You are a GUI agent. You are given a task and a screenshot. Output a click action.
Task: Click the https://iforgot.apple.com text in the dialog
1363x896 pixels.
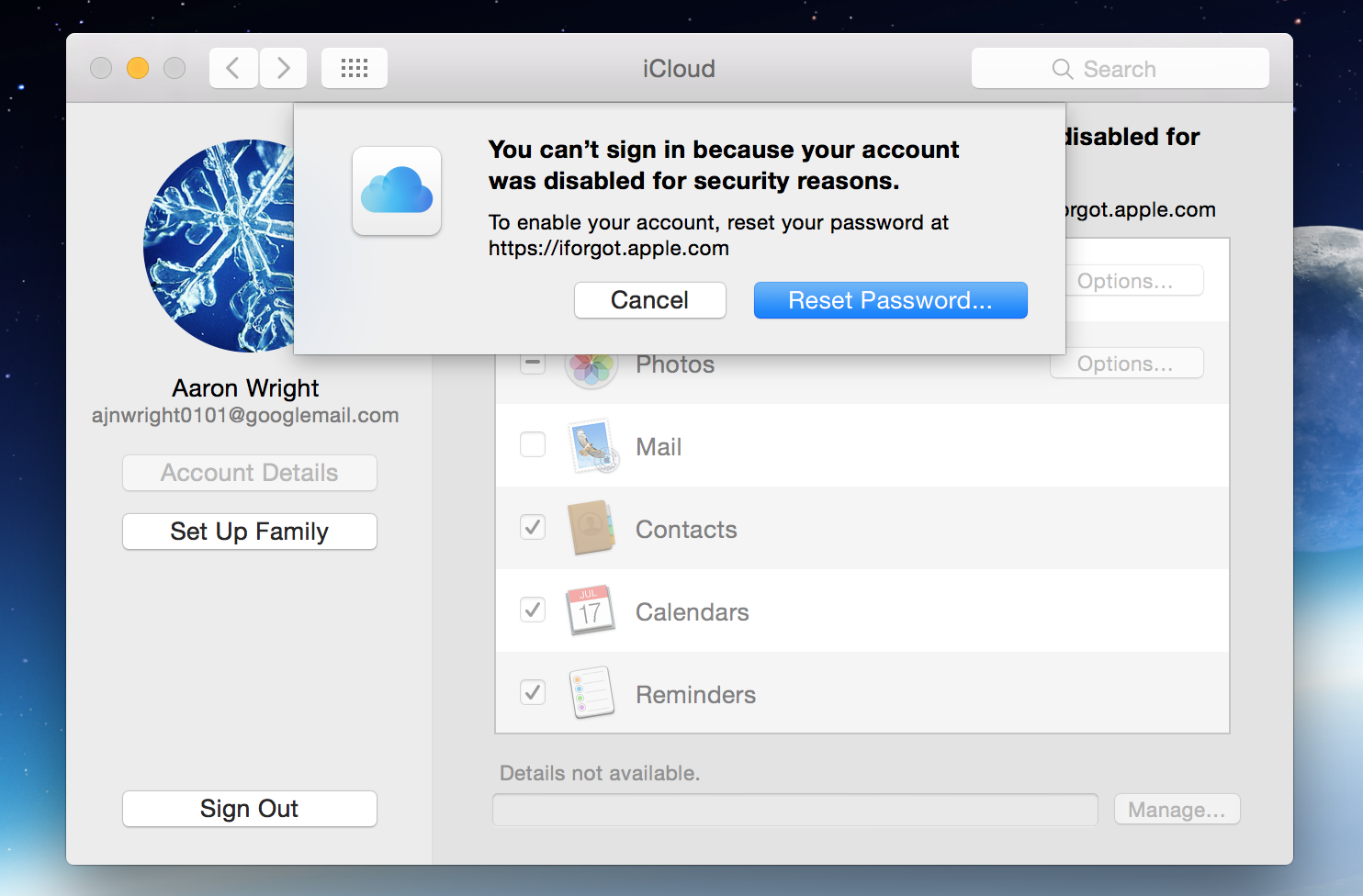609,249
